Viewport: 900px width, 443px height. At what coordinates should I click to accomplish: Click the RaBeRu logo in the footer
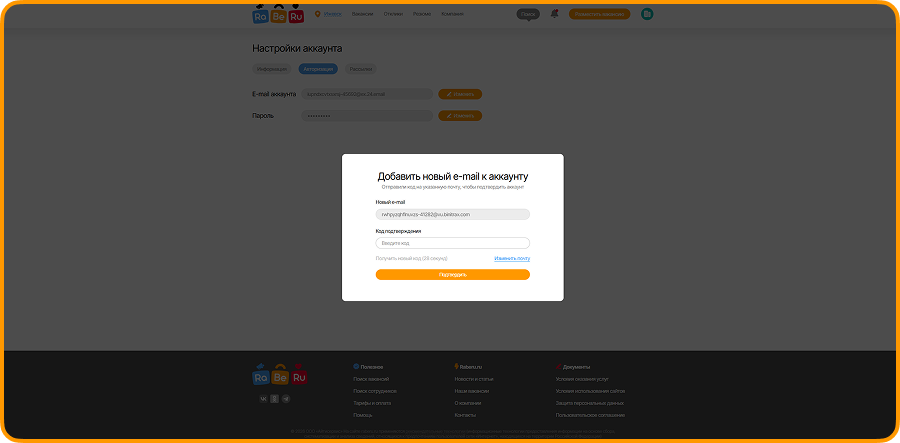point(278,376)
